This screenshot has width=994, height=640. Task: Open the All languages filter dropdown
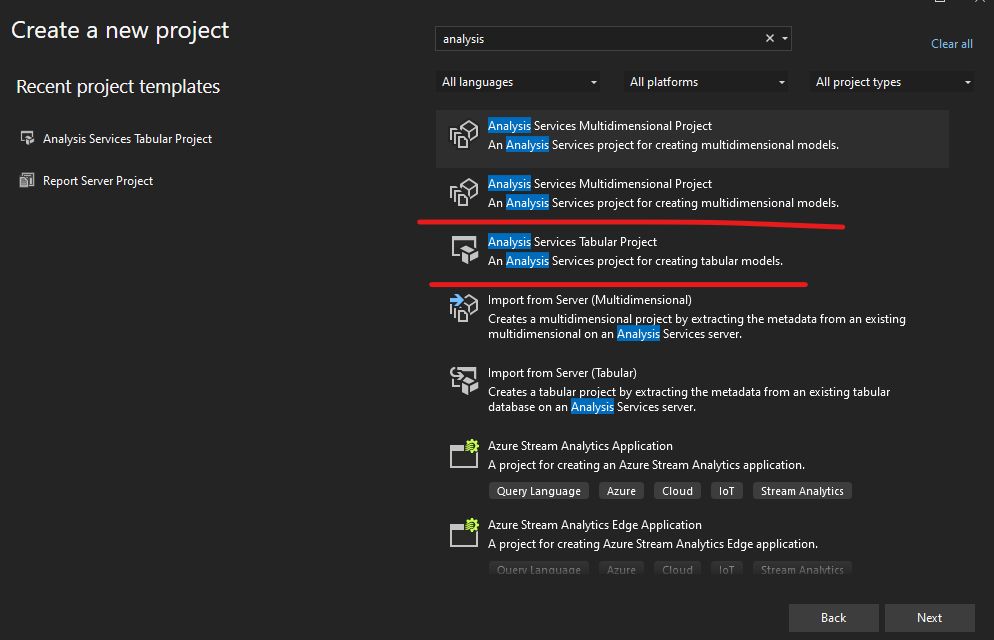tap(519, 82)
